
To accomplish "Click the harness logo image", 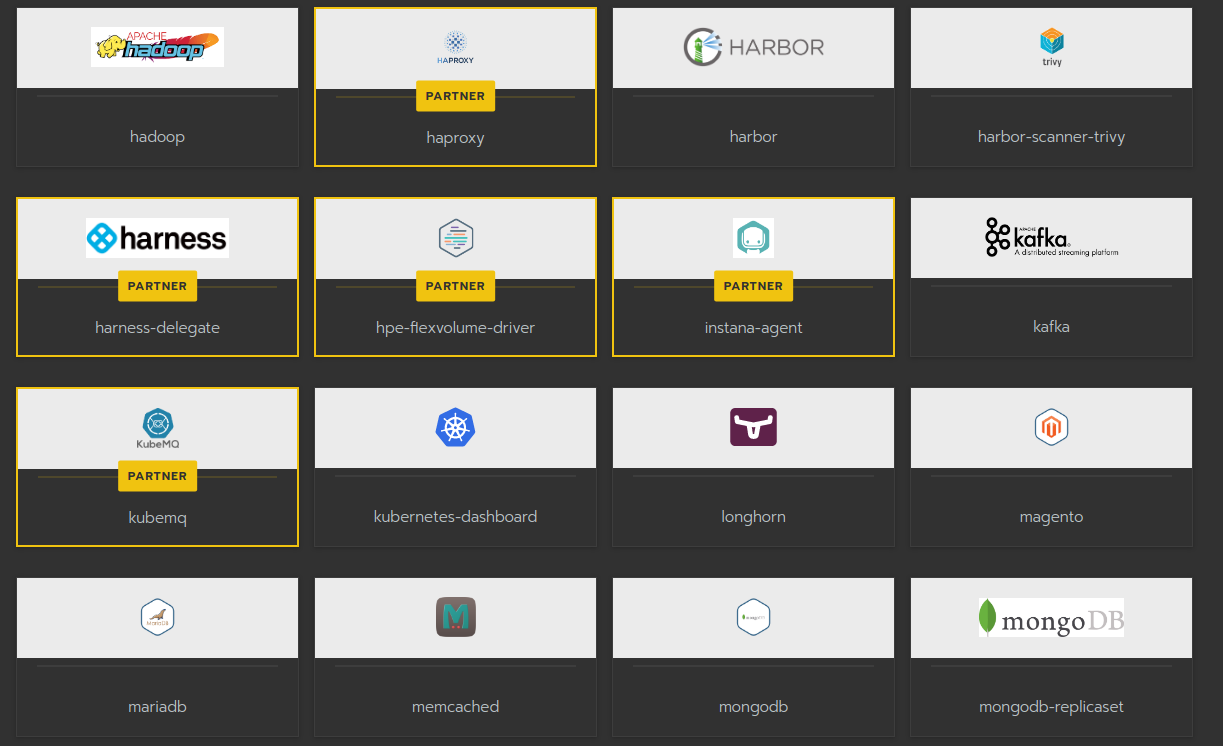I will coord(157,238).
